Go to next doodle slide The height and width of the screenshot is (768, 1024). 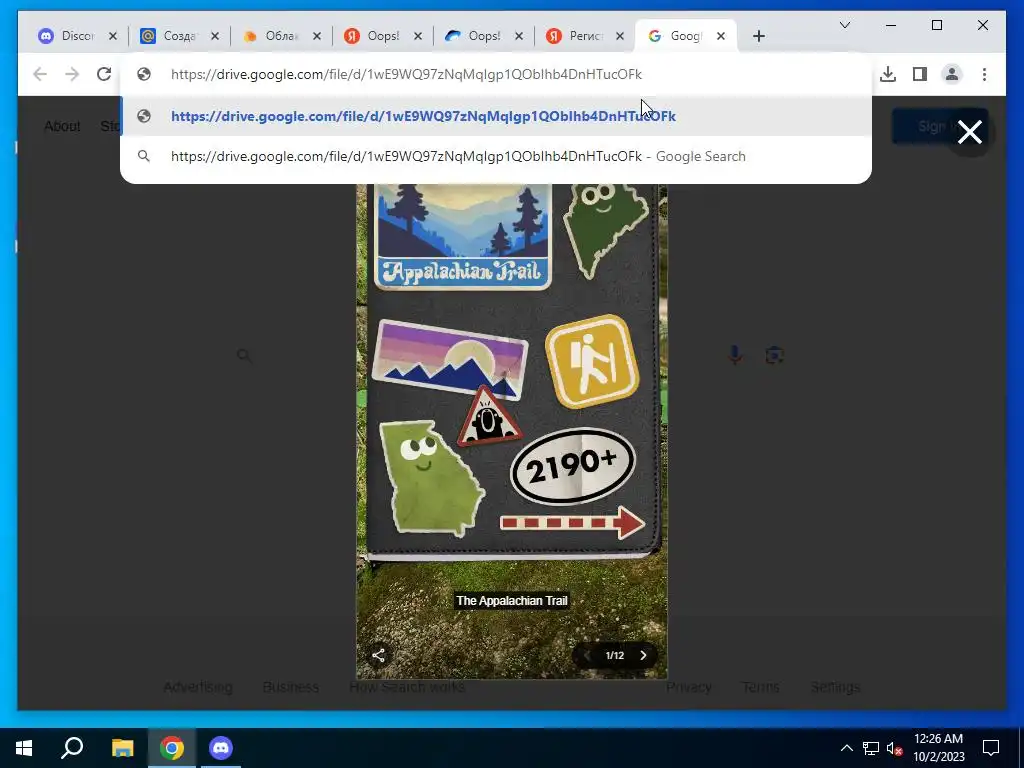(x=643, y=655)
